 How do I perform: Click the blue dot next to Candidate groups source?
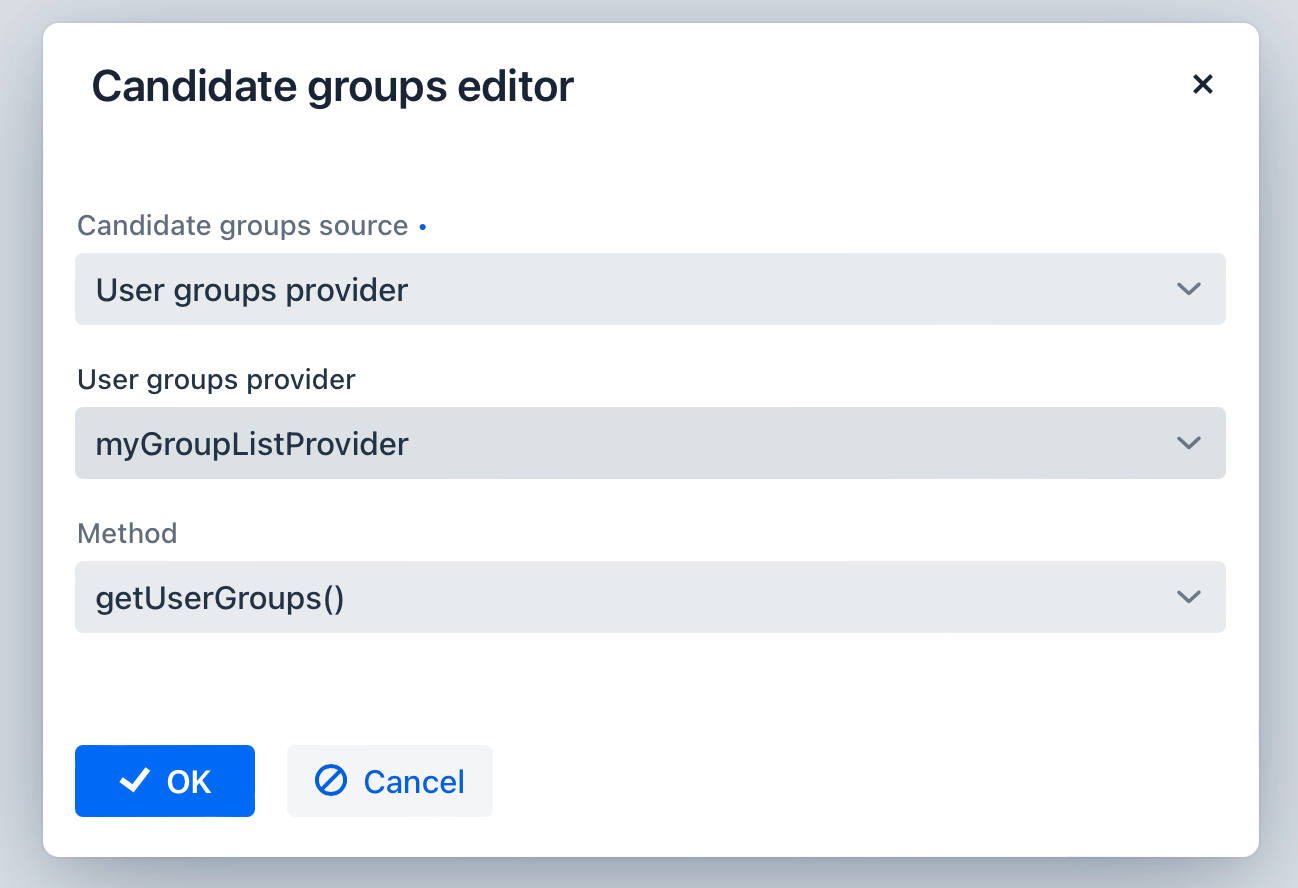[x=422, y=226]
